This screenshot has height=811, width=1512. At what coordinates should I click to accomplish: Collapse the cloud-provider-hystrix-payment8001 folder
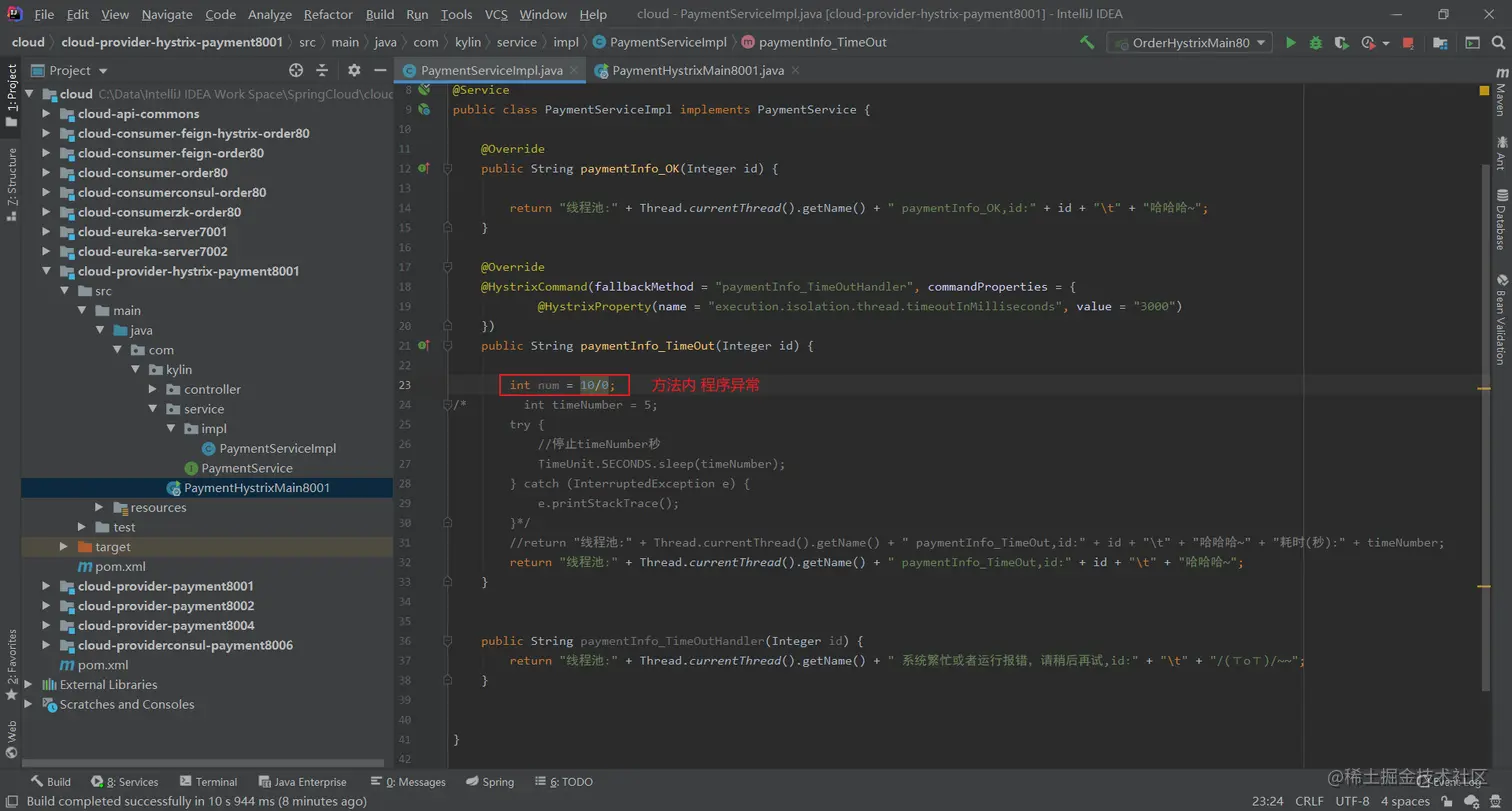(46, 271)
